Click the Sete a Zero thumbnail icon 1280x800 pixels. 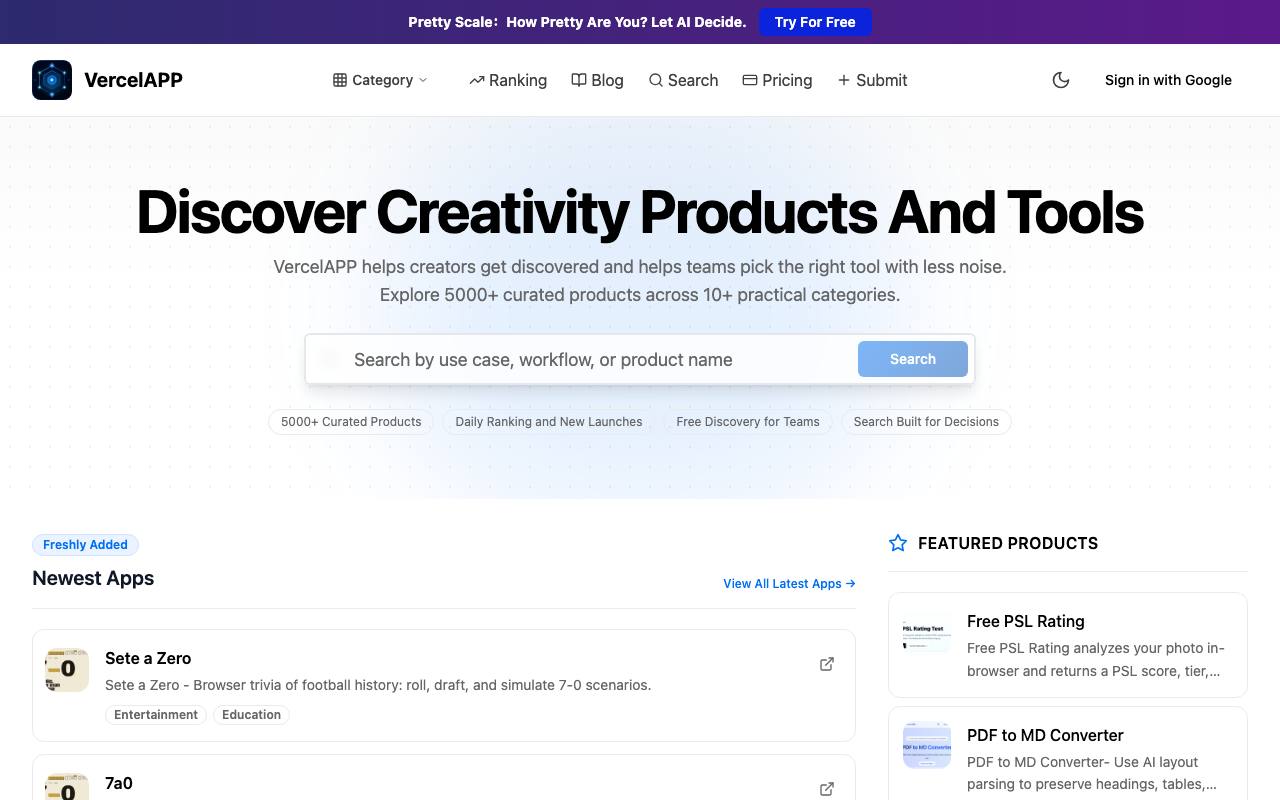(x=67, y=670)
